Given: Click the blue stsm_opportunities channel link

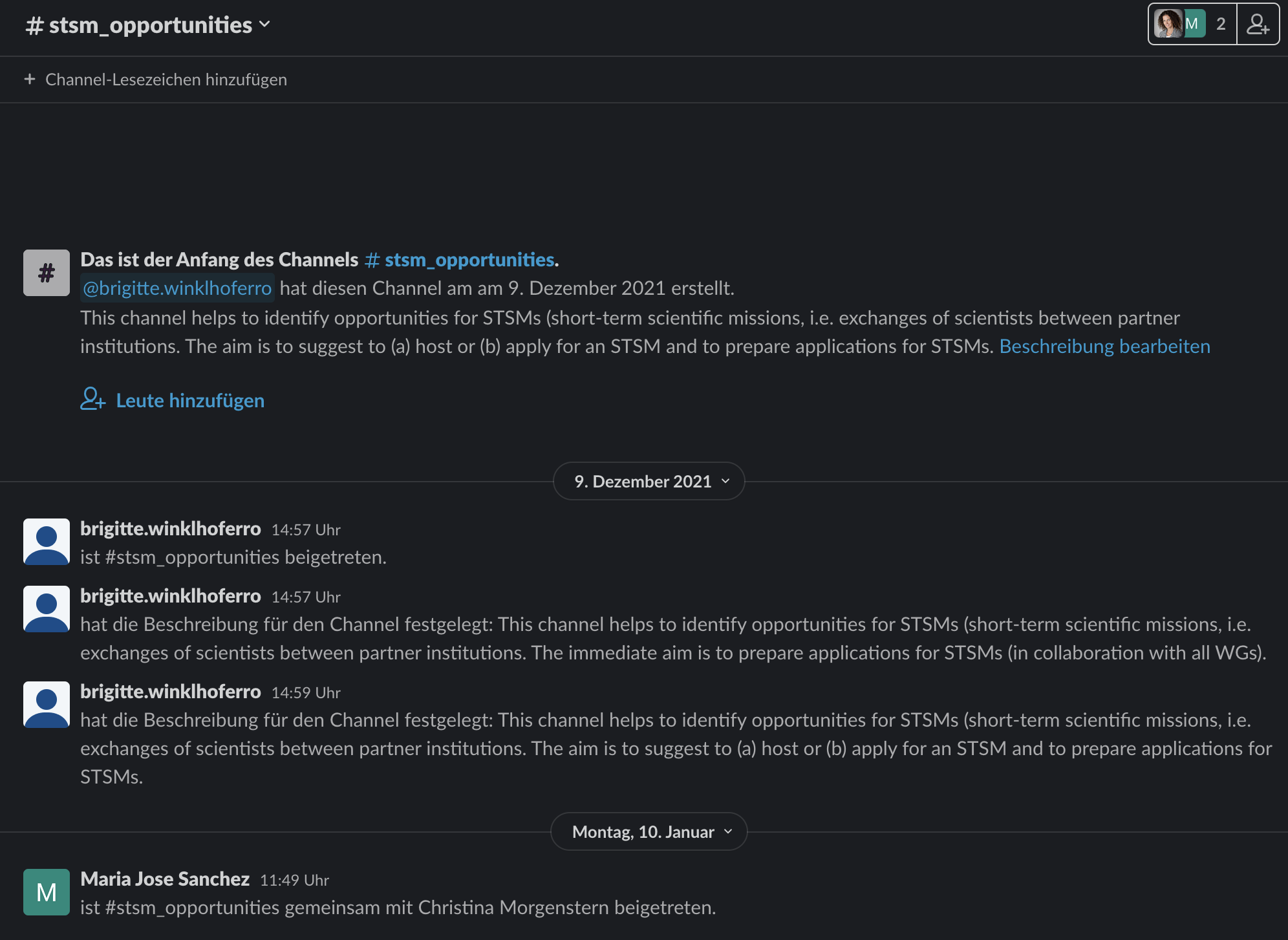Looking at the screenshot, I should 460,260.
